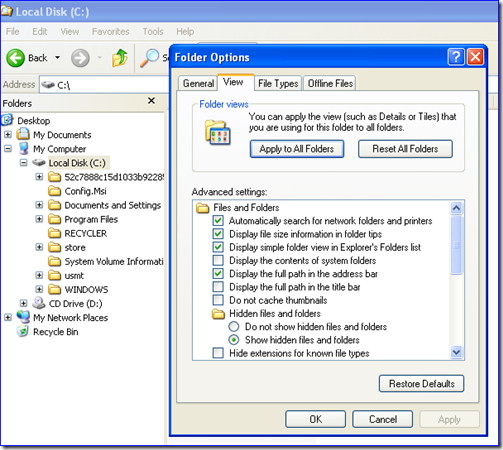The width and height of the screenshot is (503, 450).
Task: Click the Help question mark in Folder Options
Action: click(x=456, y=57)
